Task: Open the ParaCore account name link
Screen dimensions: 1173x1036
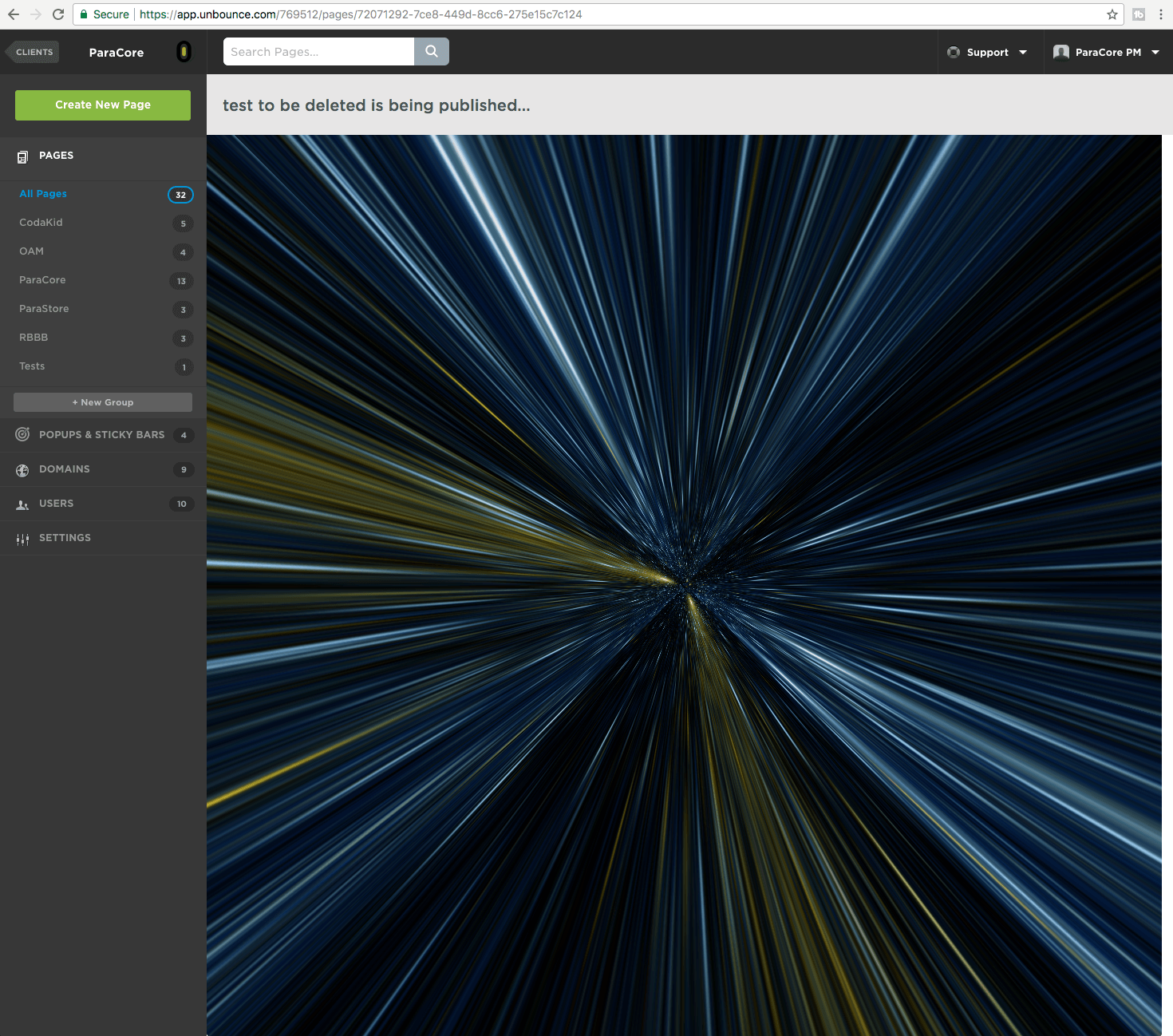Action: click(117, 53)
